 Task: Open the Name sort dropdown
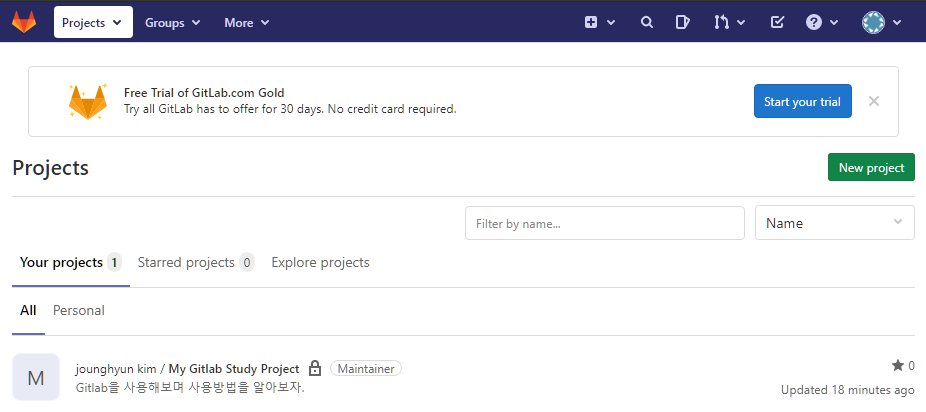[834, 223]
